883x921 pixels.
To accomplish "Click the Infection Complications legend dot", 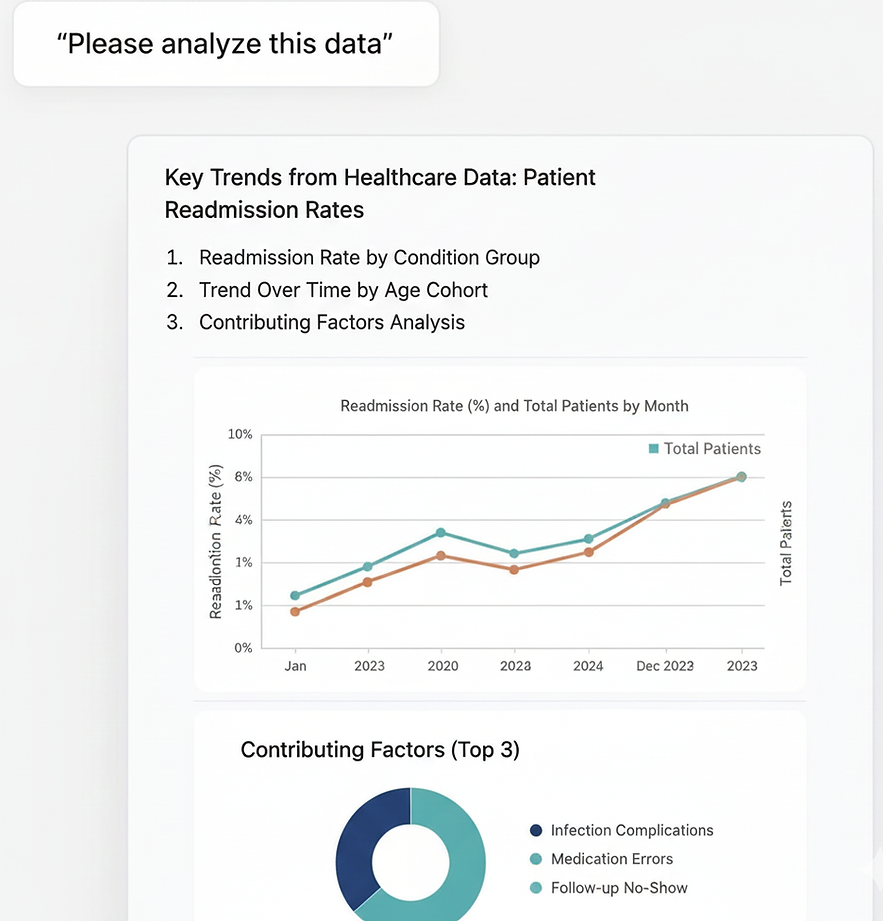I will tap(536, 830).
